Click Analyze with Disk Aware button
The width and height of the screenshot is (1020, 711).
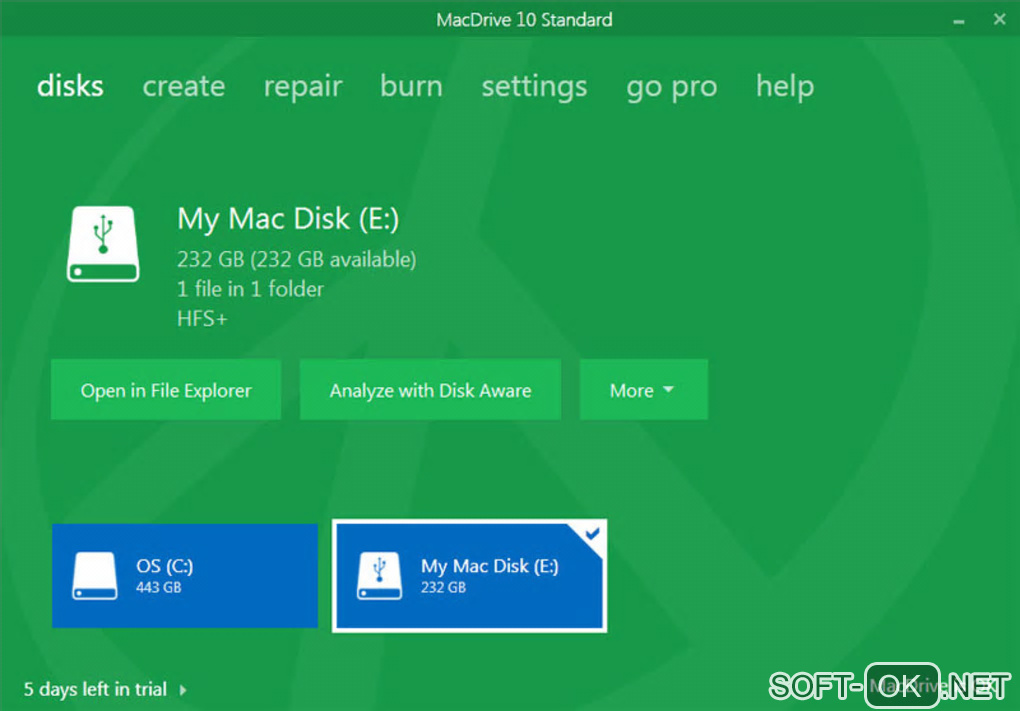(430, 390)
